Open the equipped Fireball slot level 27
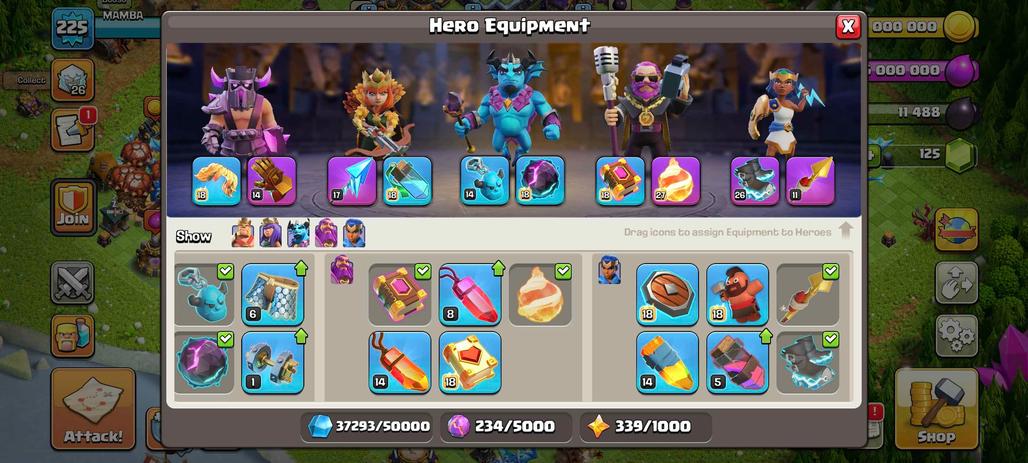Screen dimensions: 1028x463 point(676,180)
